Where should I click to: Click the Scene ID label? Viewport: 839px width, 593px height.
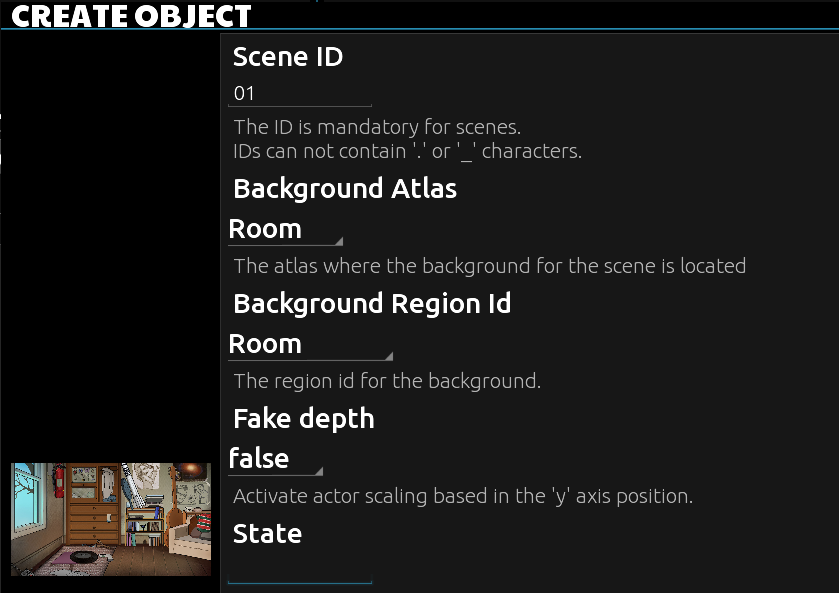tap(288, 57)
